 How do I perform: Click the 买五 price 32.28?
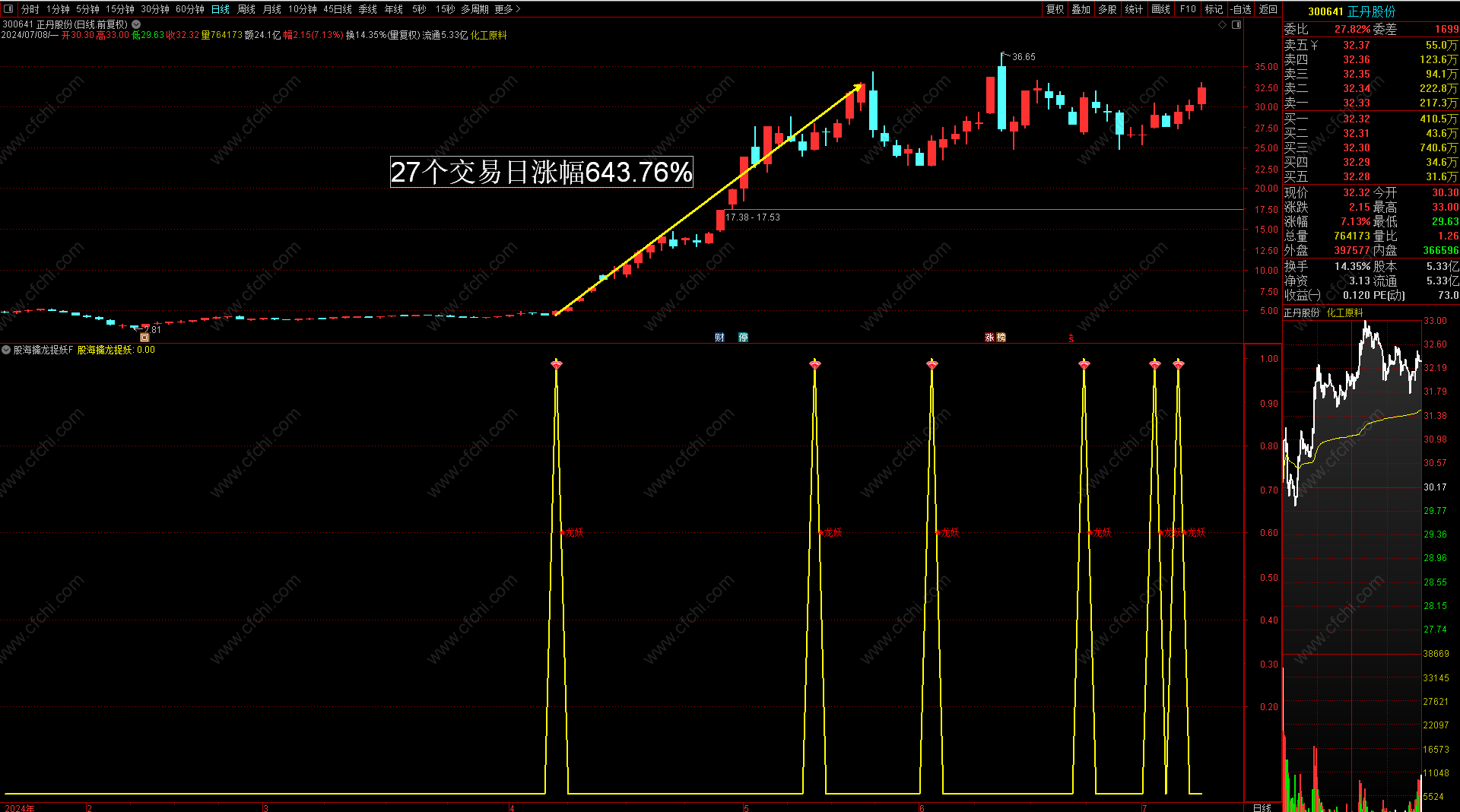pyautogui.click(x=1356, y=176)
